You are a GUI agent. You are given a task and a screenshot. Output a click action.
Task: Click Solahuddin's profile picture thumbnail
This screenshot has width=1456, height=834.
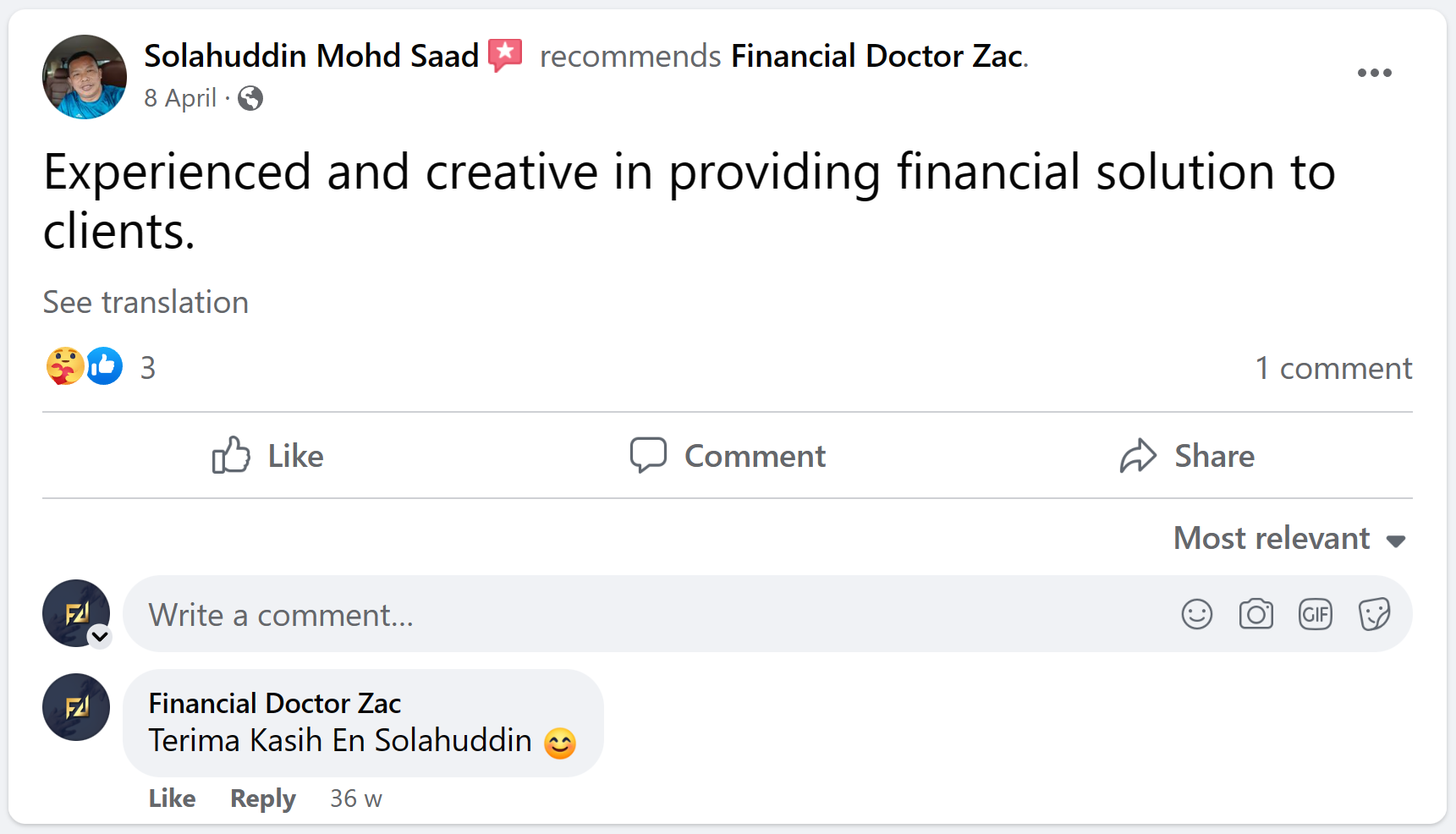(x=85, y=77)
